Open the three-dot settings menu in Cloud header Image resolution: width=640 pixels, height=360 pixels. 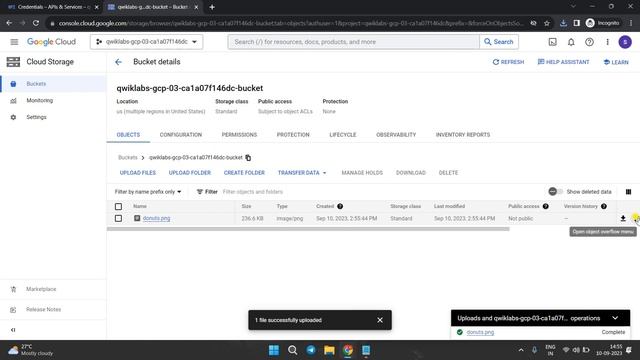tap(607, 42)
